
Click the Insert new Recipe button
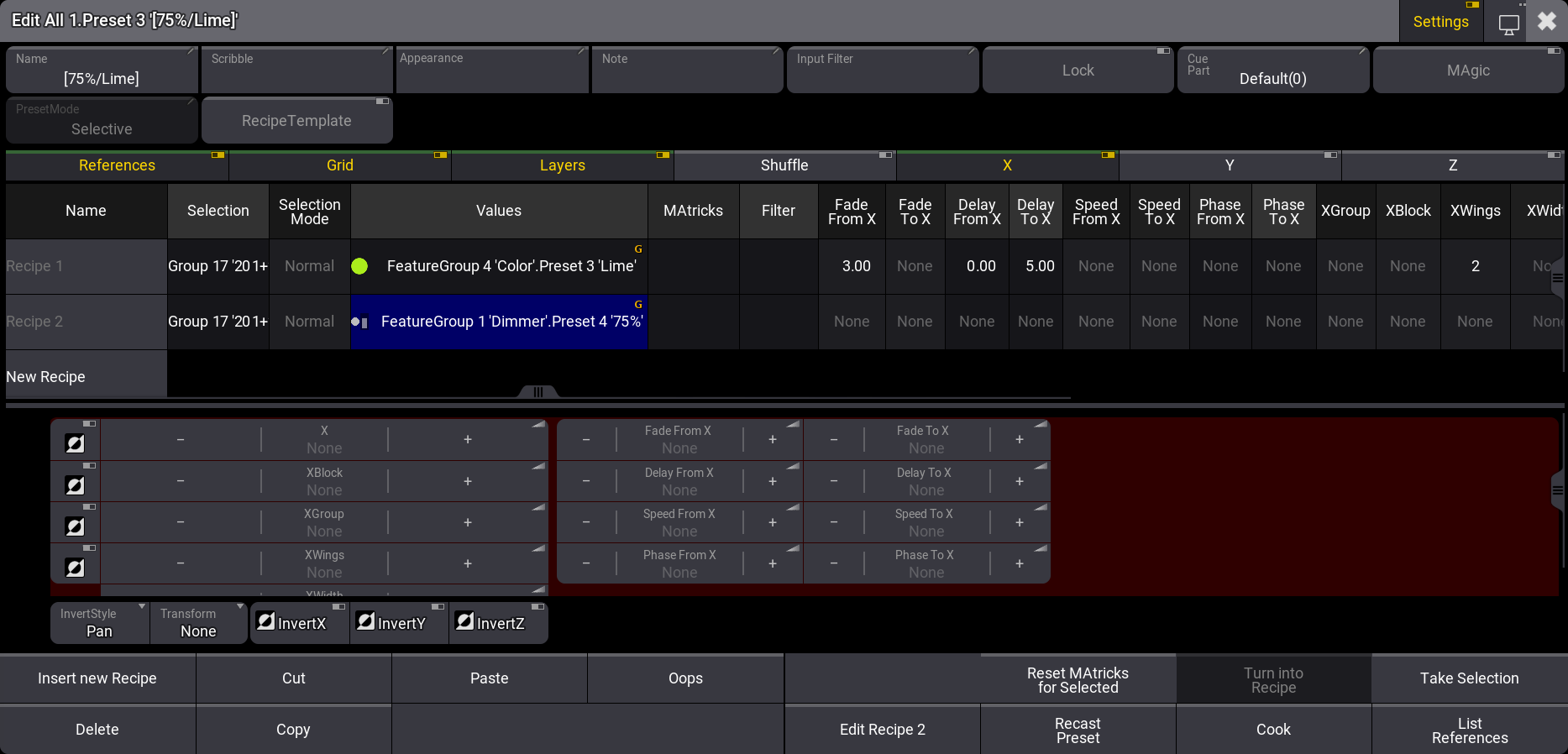[97, 678]
